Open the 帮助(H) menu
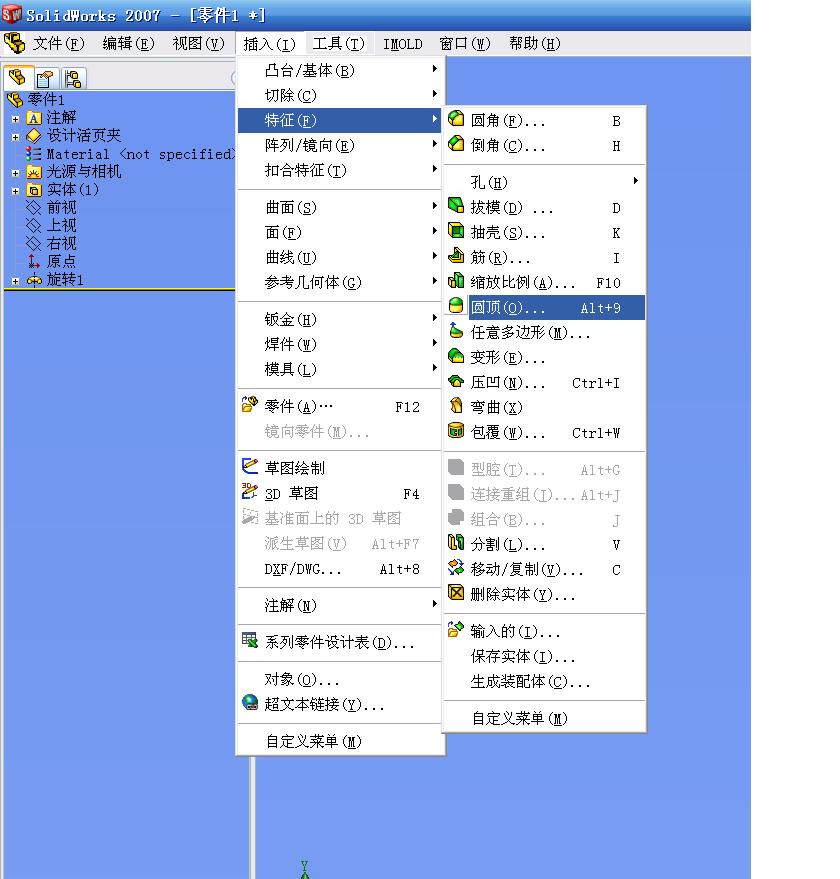Viewport: 840px width, 879px height. pyautogui.click(x=534, y=43)
